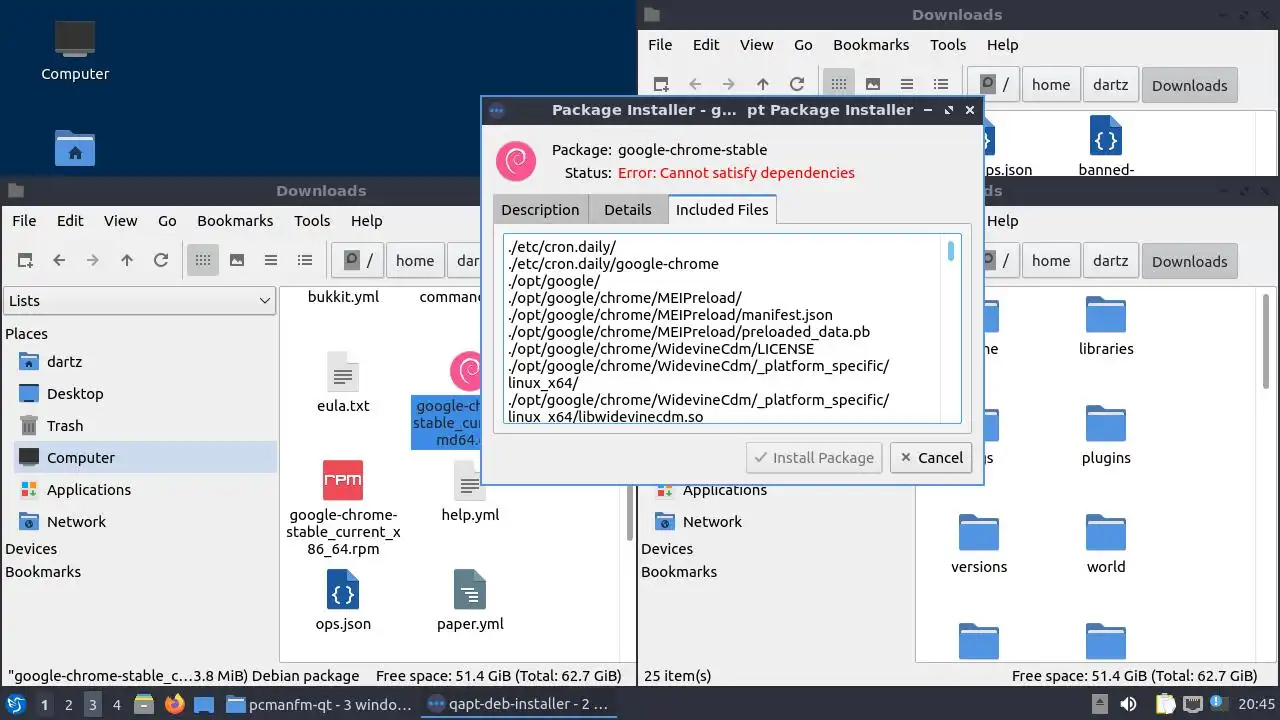Switch to desktop 1 in the pager
Viewport: 1280px width, 720px height.
click(44, 704)
